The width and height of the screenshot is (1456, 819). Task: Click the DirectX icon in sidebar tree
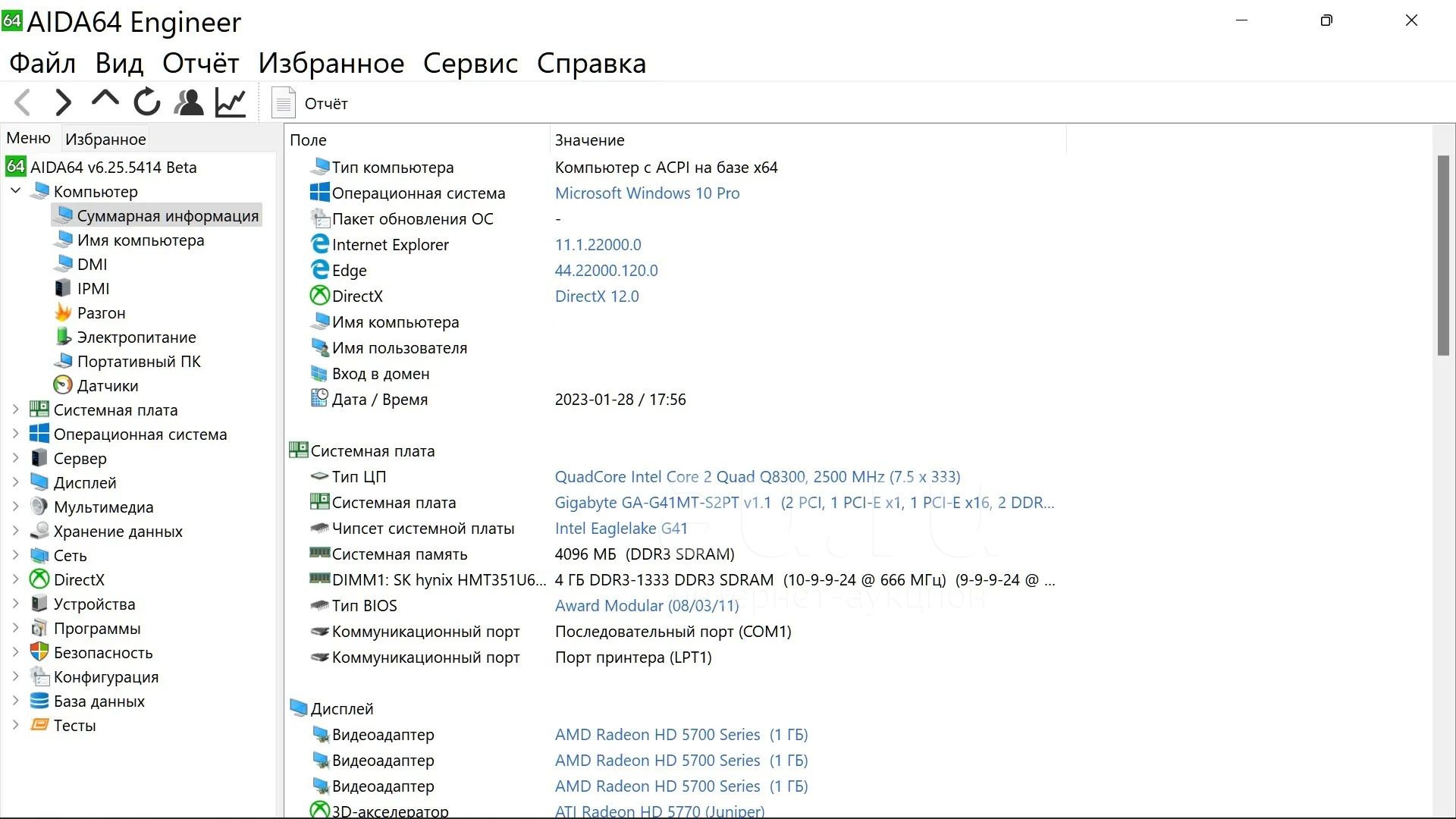(39, 579)
